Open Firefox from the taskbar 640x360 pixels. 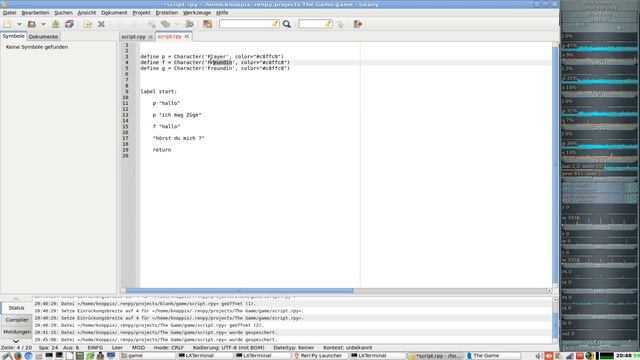coord(18,356)
